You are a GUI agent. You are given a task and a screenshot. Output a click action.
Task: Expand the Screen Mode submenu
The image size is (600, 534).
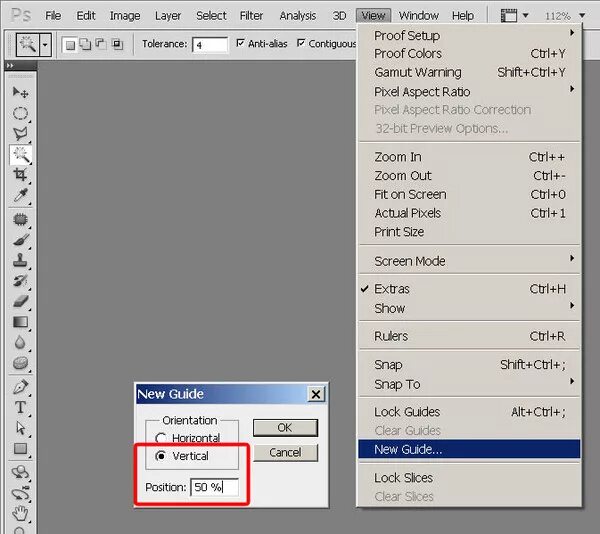pos(469,261)
